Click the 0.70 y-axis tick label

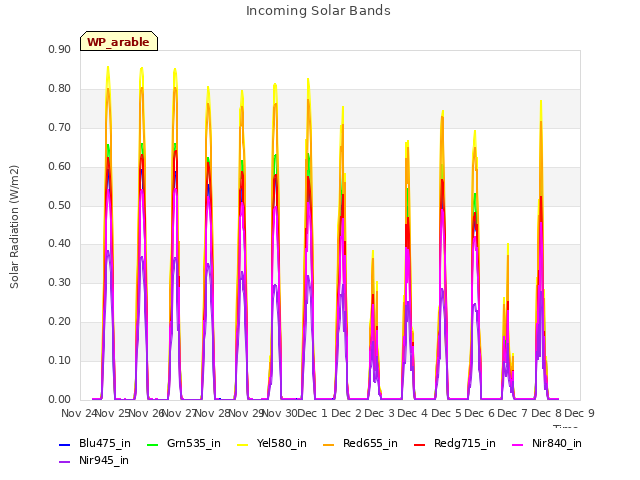click(60, 127)
